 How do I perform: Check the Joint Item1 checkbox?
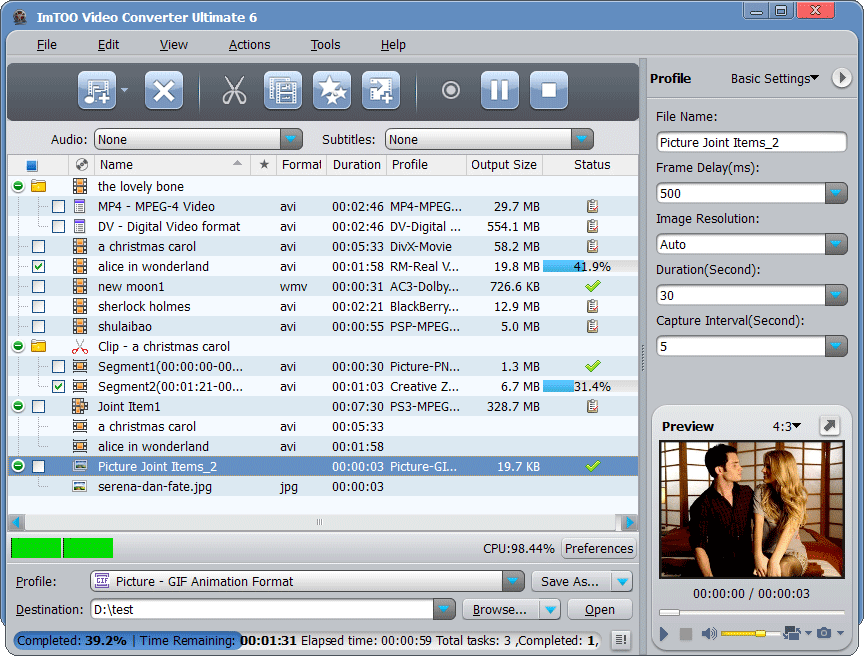pyautogui.click(x=39, y=406)
